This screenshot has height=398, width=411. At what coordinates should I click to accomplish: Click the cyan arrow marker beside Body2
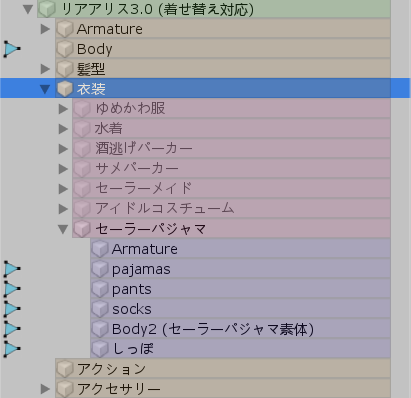pyautogui.click(x=12, y=329)
